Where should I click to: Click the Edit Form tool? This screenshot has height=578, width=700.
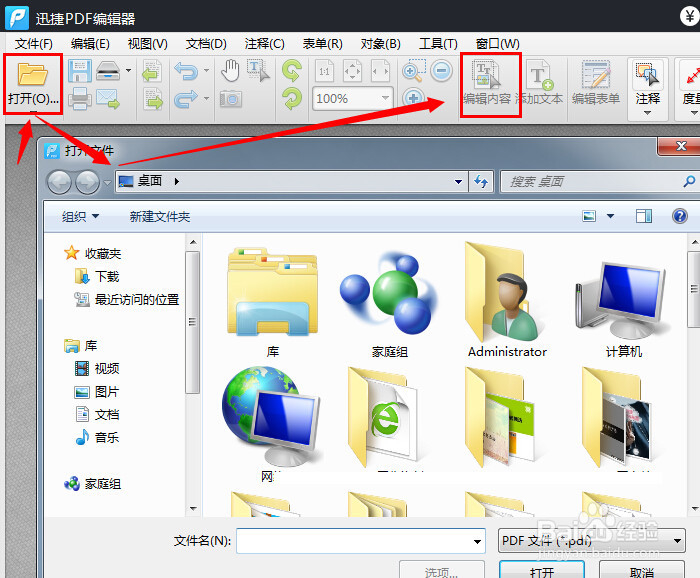tap(596, 84)
